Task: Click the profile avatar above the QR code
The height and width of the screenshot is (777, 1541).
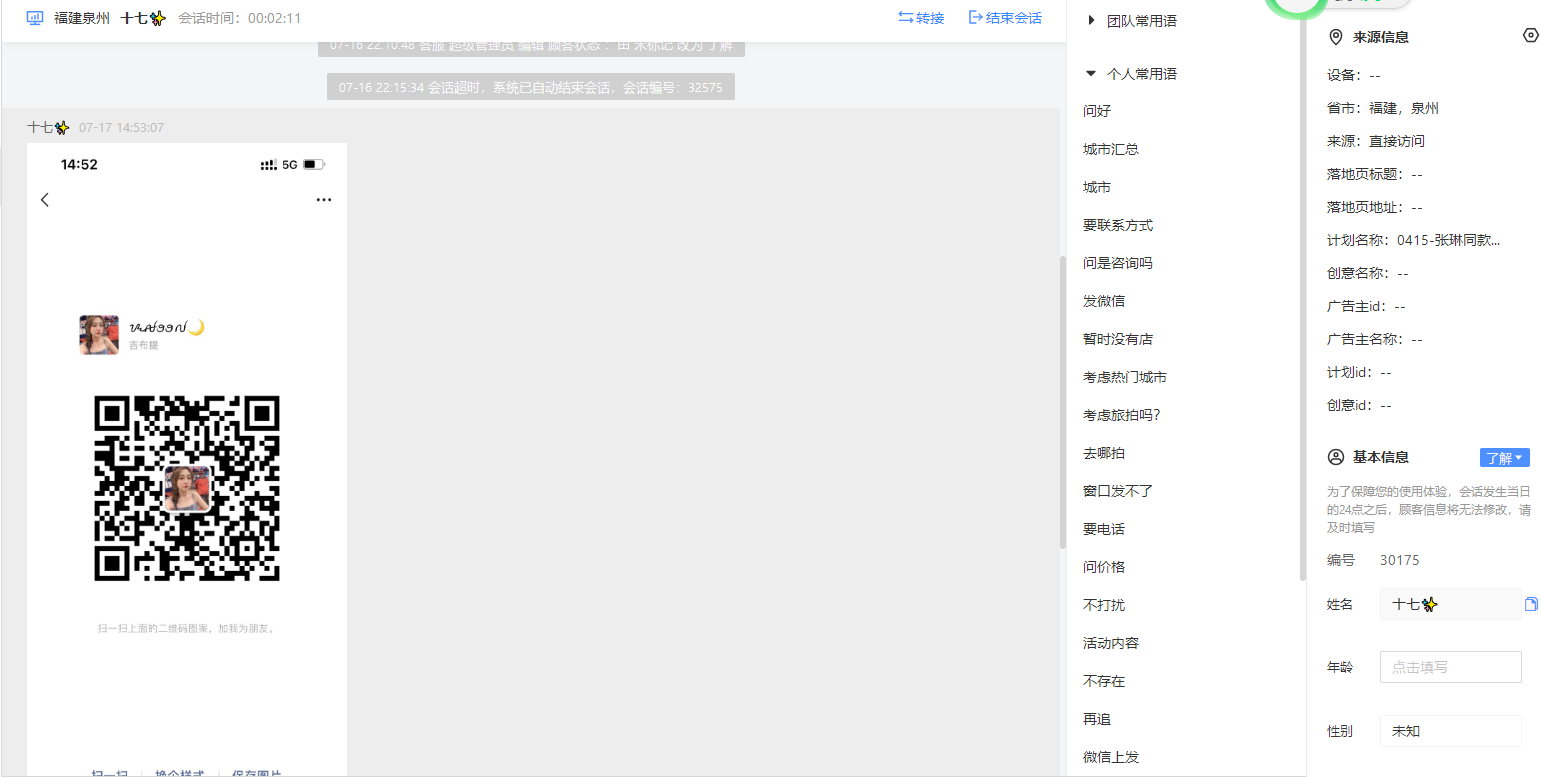Action: point(99,335)
